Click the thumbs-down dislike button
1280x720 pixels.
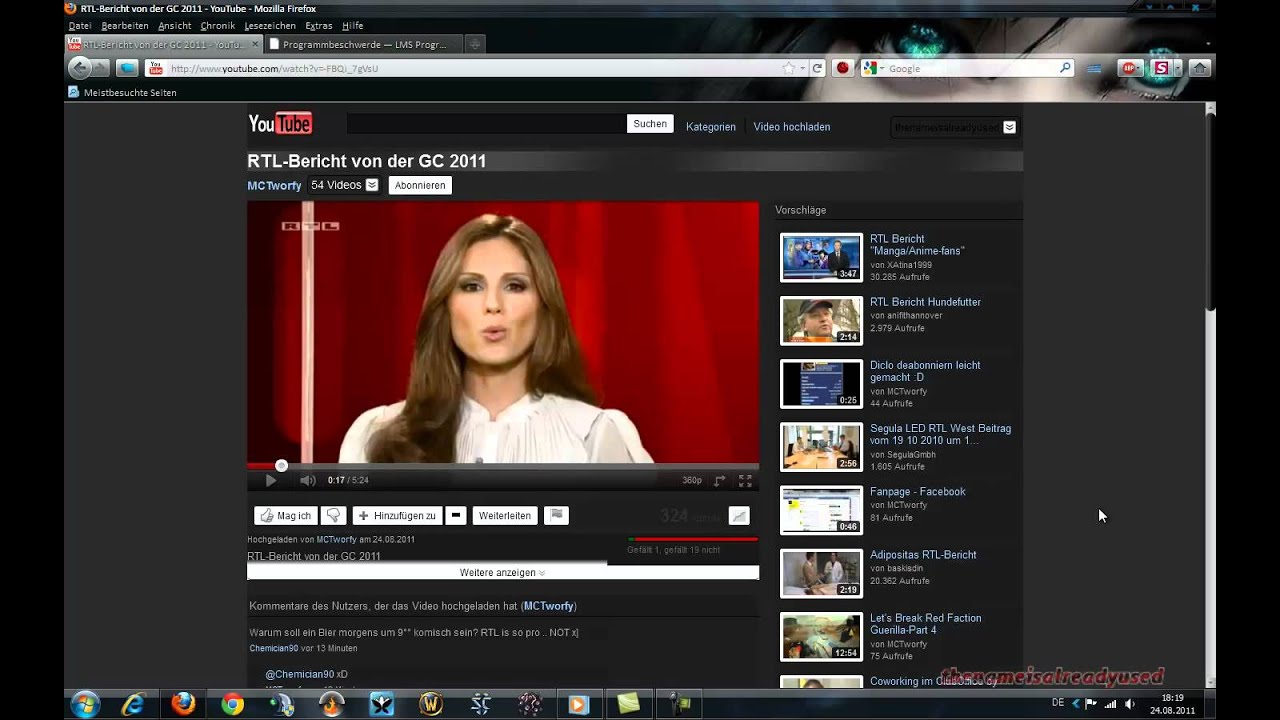(x=334, y=516)
